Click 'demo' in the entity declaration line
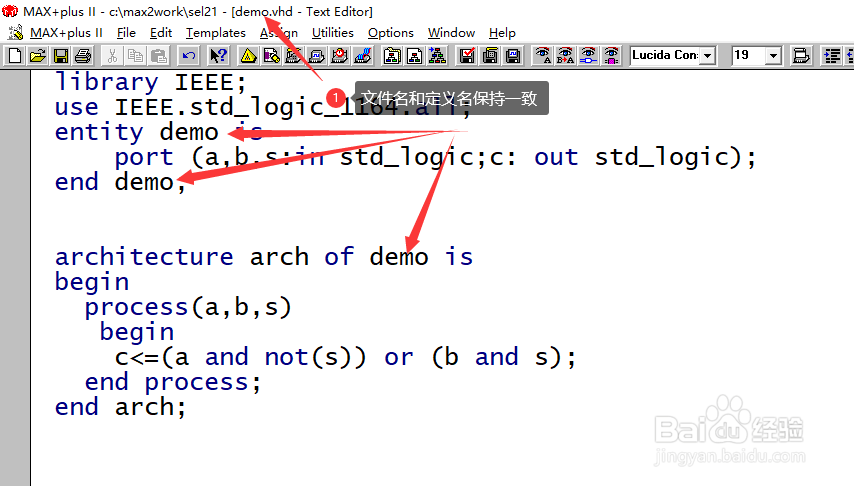Image resolution: width=854 pixels, height=486 pixels. tap(189, 132)
